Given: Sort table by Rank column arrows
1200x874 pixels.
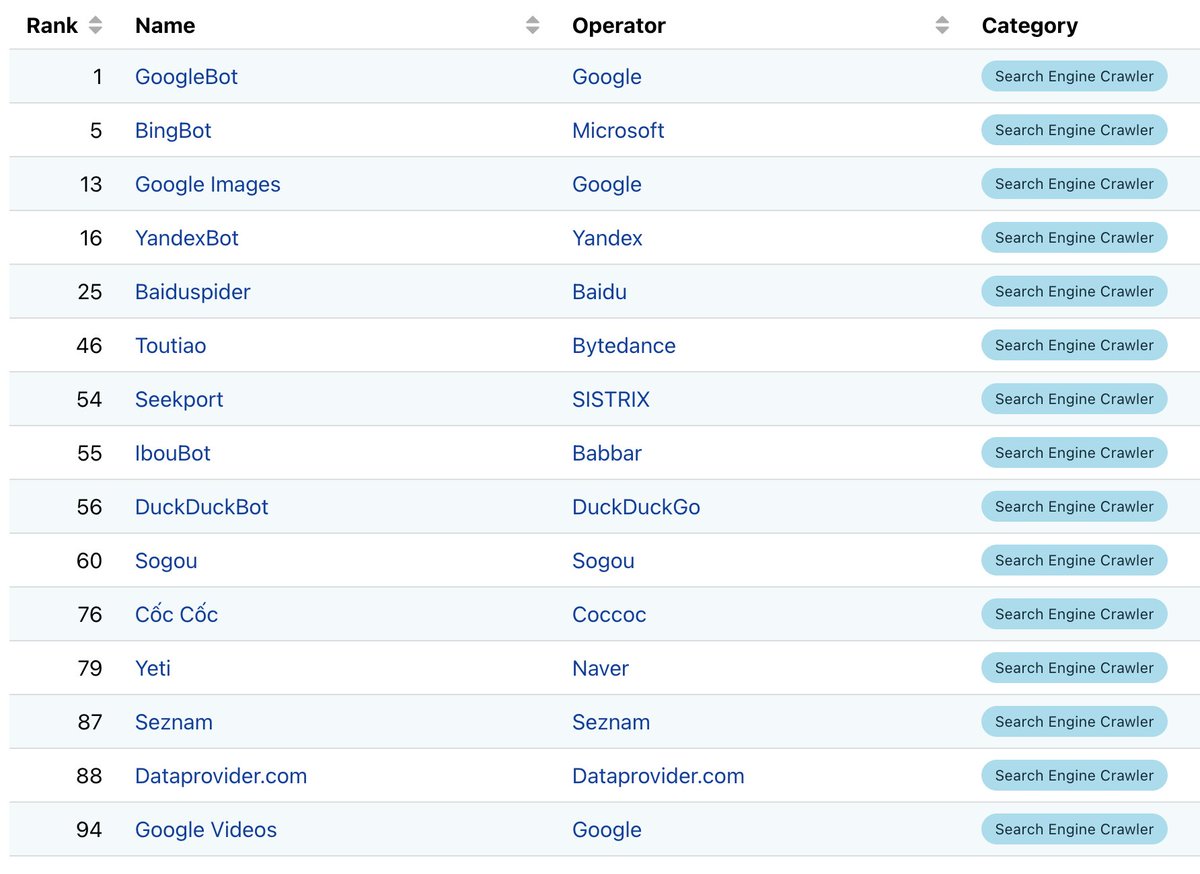Looking at the screenshot, I should pyautogui.click(x=95, y=26).
